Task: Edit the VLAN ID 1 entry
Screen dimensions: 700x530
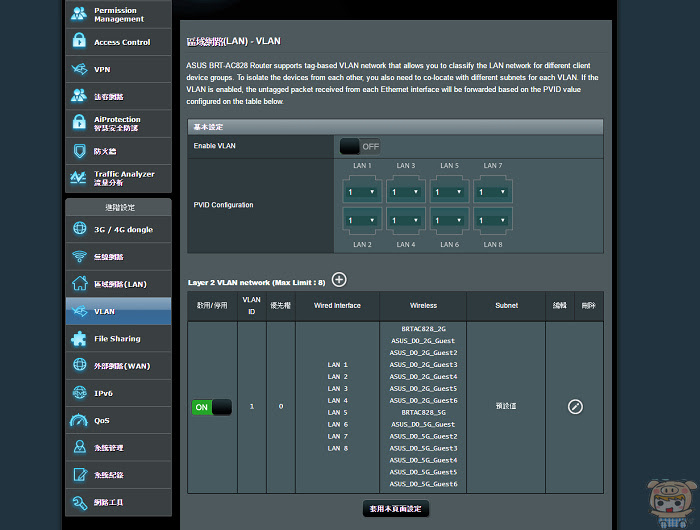Action: tap(575, 407)
